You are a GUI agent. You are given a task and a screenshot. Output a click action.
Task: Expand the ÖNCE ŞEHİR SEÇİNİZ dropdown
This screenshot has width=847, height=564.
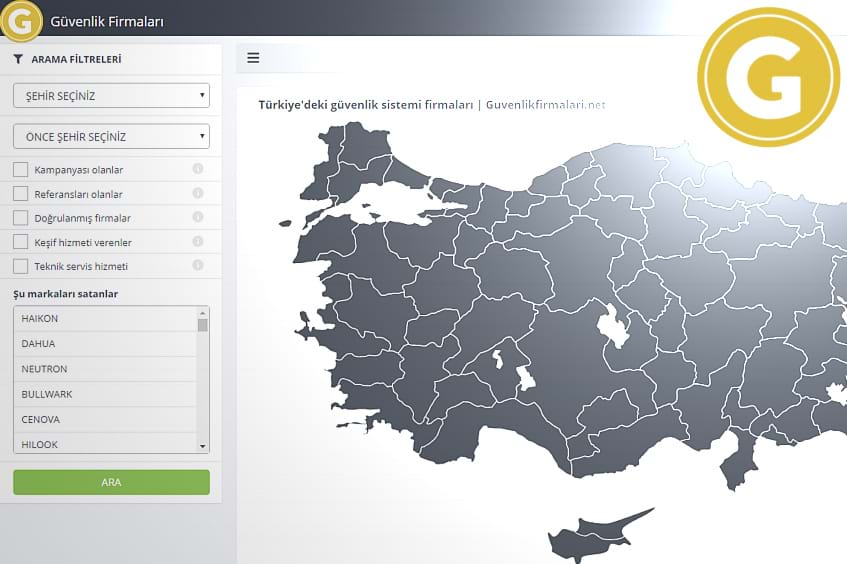pyautogui.click(x=111, y=136)
